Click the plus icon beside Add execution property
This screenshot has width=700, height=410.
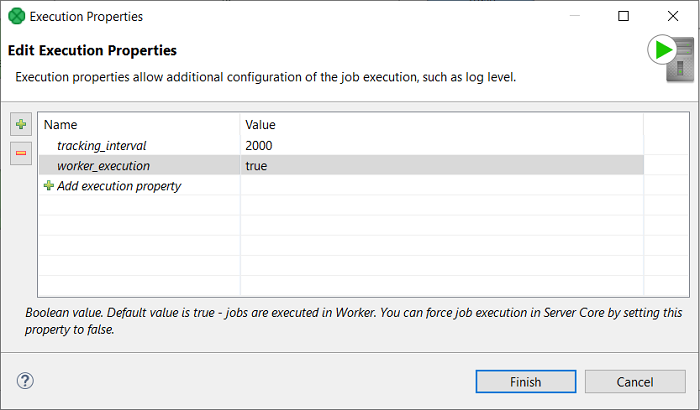(x=48, y=186)
